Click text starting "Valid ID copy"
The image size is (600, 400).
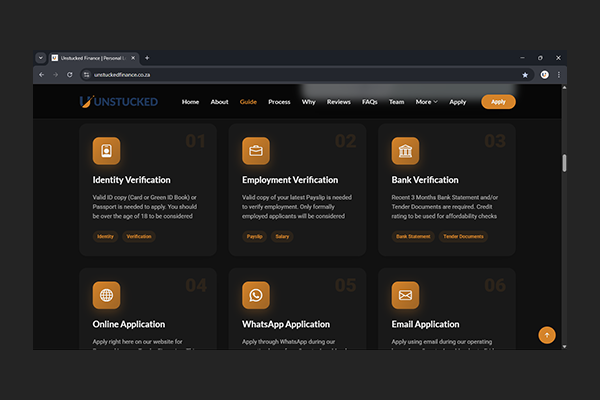coord(145,207)
